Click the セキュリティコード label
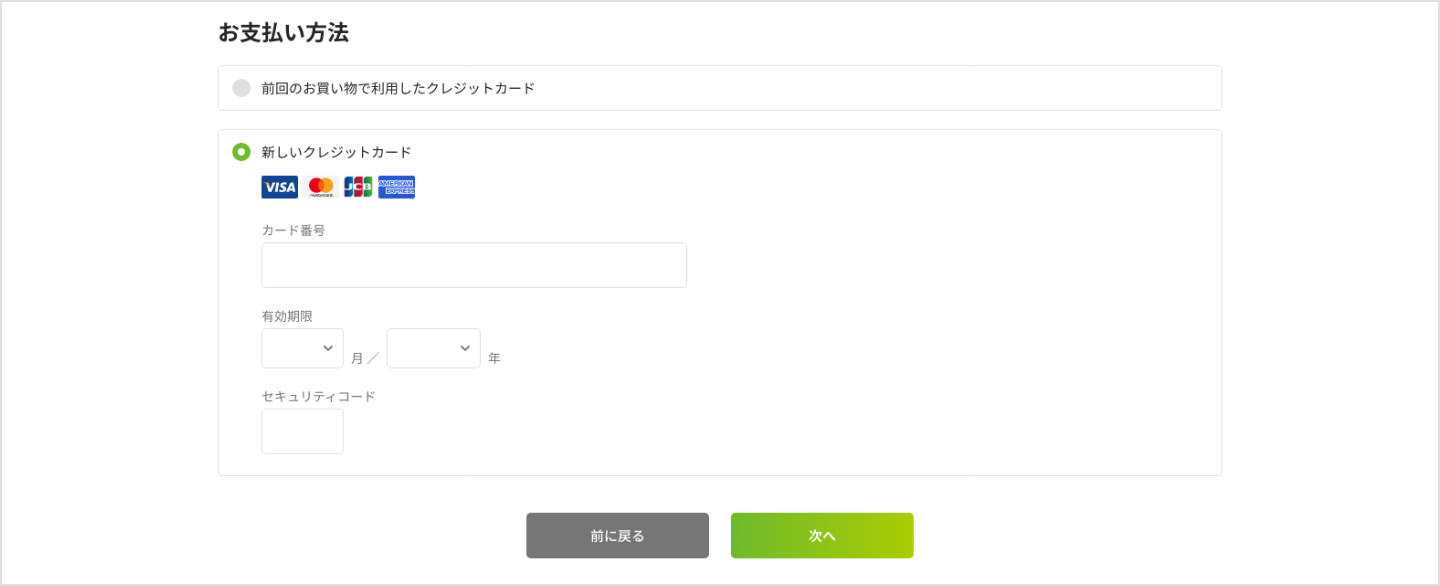The image size is (1440, 586). click(x=317, y=396)
